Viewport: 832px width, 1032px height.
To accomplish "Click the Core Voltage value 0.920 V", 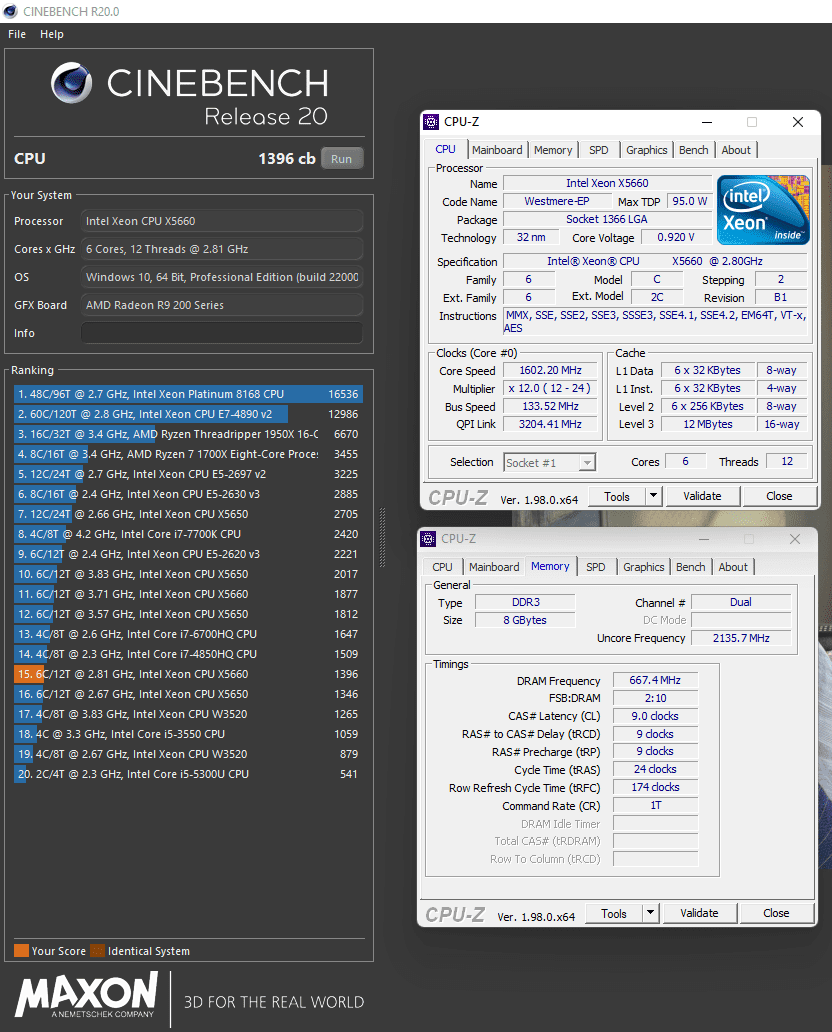I will tap(676, 237).
